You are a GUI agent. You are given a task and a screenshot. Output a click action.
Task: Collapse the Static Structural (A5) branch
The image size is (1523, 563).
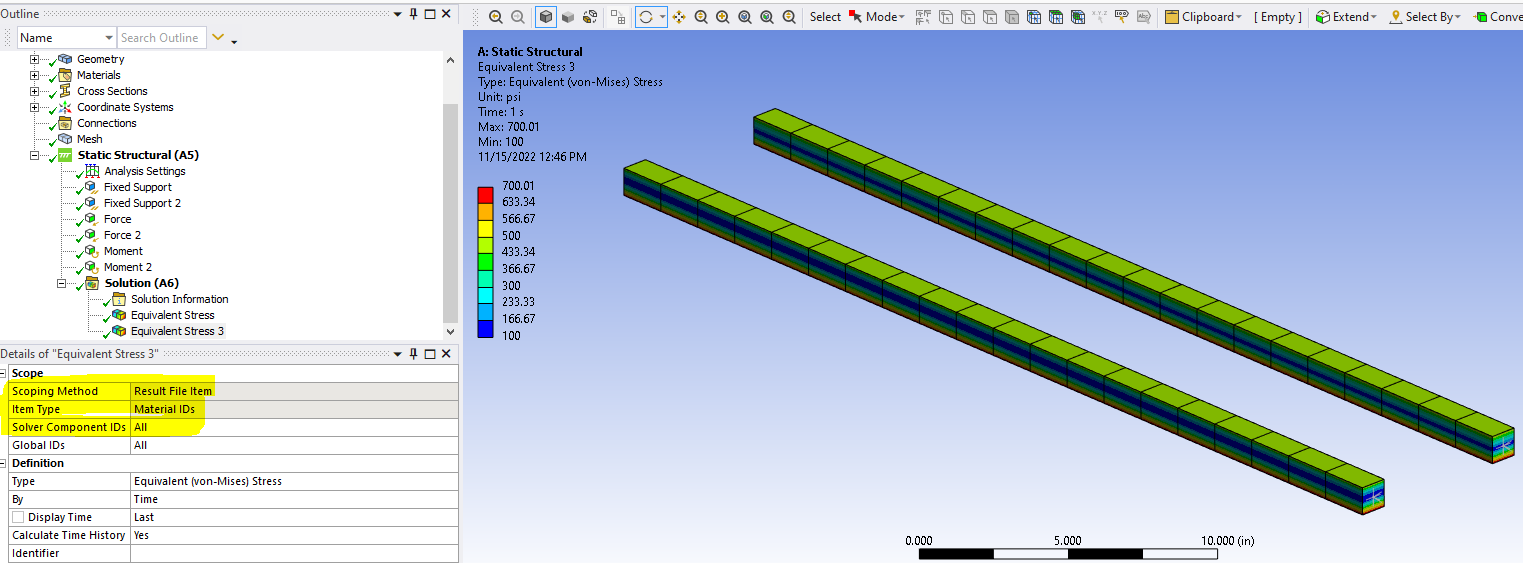pos(35,155)
